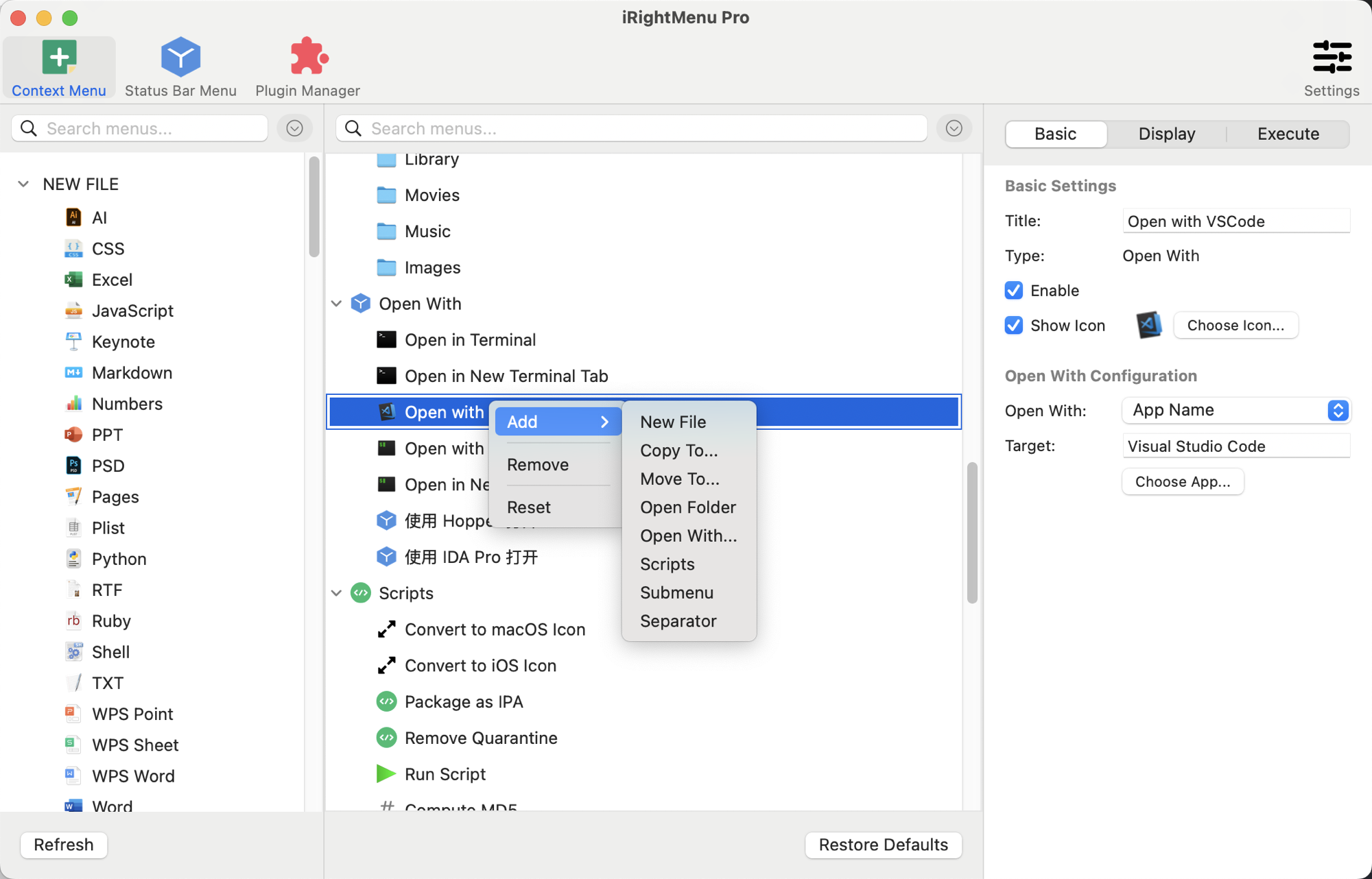
Task: Open the Settings sliders icon
Action: tap(1332, 56)
